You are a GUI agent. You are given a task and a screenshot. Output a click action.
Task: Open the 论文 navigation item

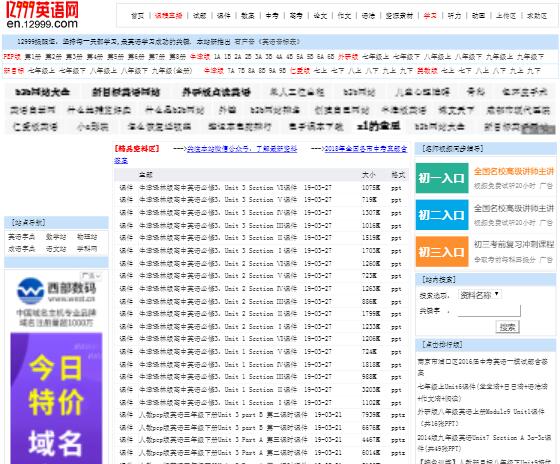pos(320,16)
